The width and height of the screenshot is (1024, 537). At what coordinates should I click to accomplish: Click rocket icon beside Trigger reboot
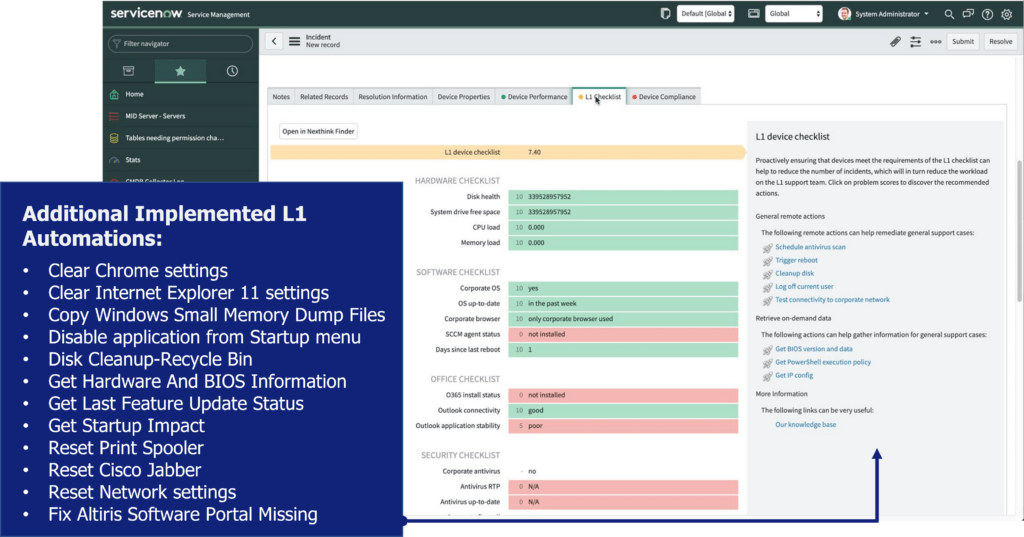pyautogui.click(x=767, y=261)
